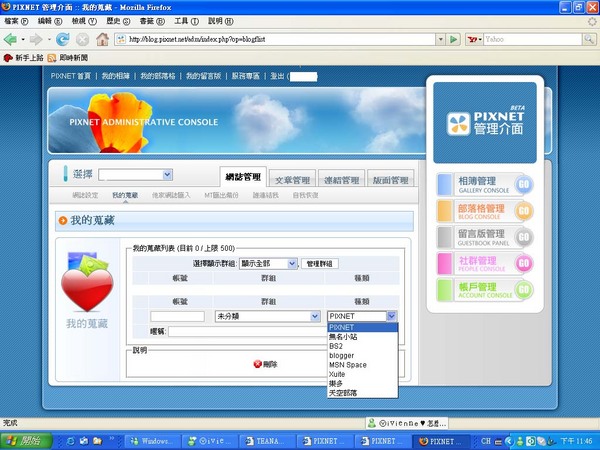Reload the page with the refresh icon
This screenshot has height=450, width=600.
tap(63, 39)
